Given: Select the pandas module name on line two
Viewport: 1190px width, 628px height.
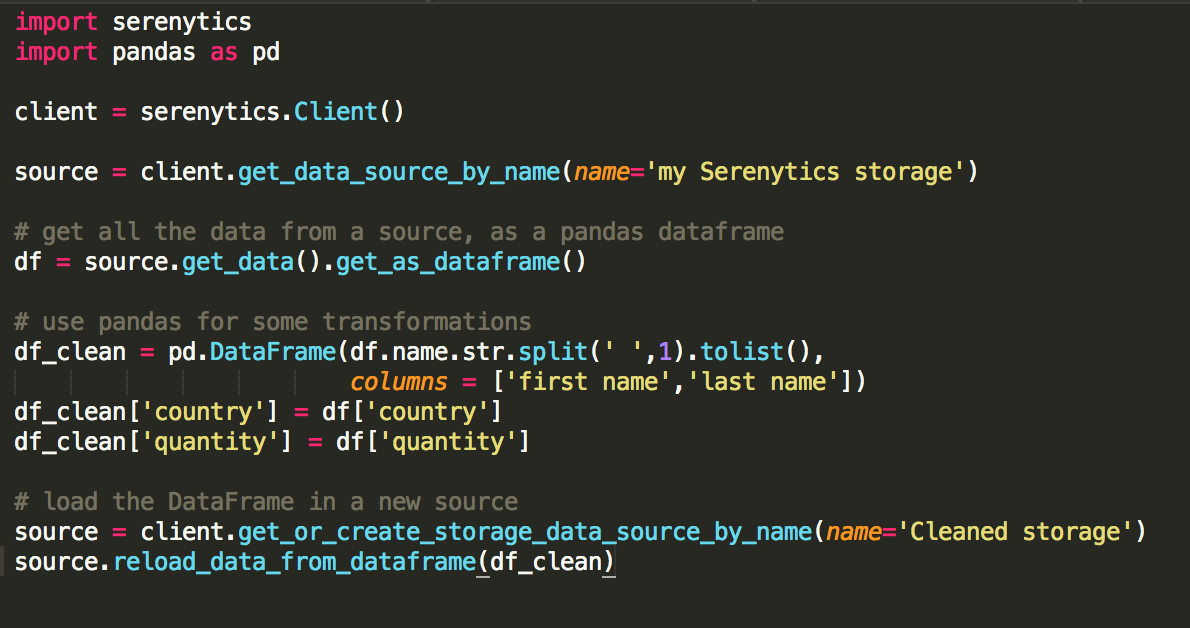Looking at the screenshot, I should 153,51.
